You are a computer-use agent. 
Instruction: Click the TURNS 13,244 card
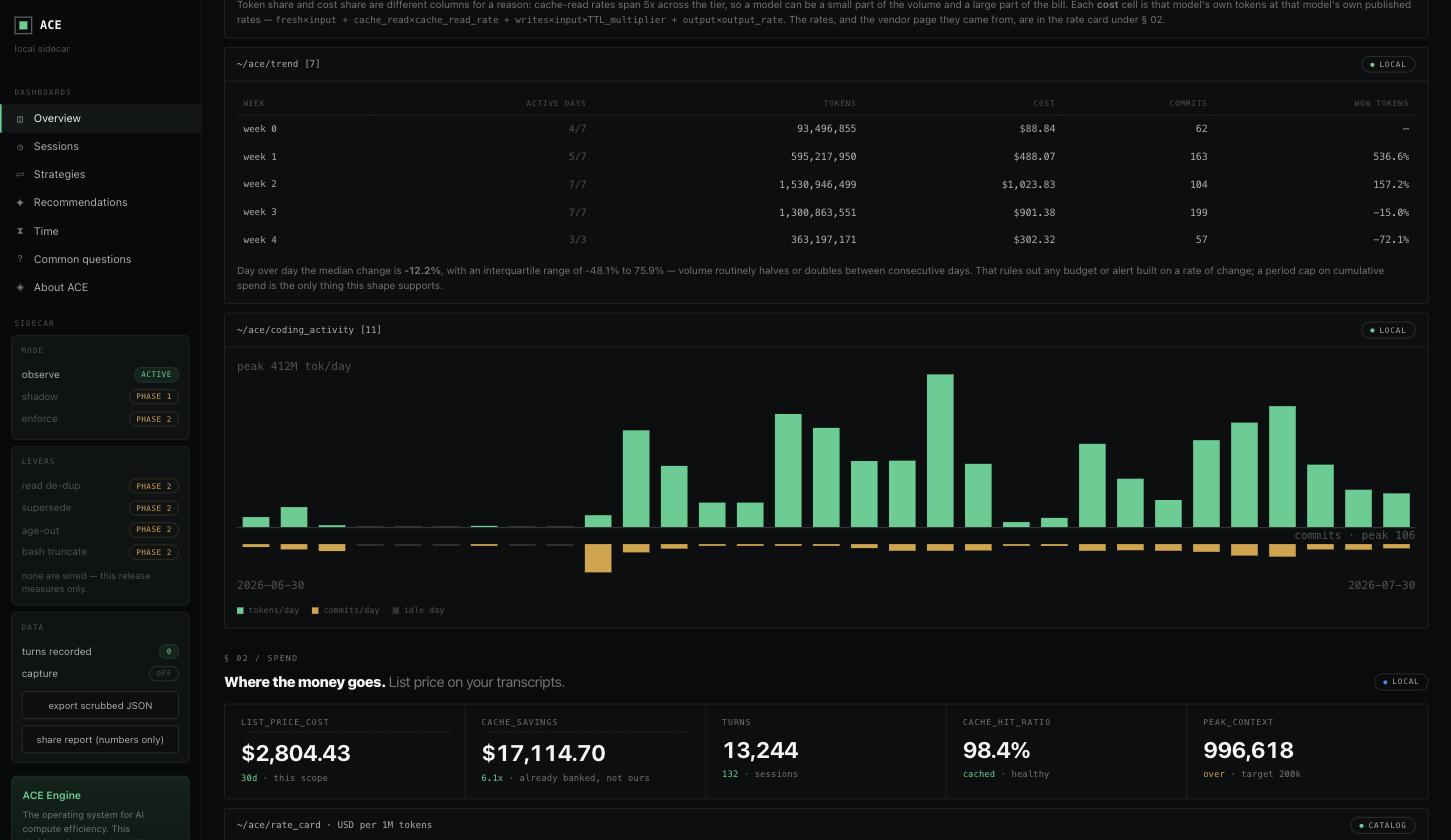coord(826,751)
